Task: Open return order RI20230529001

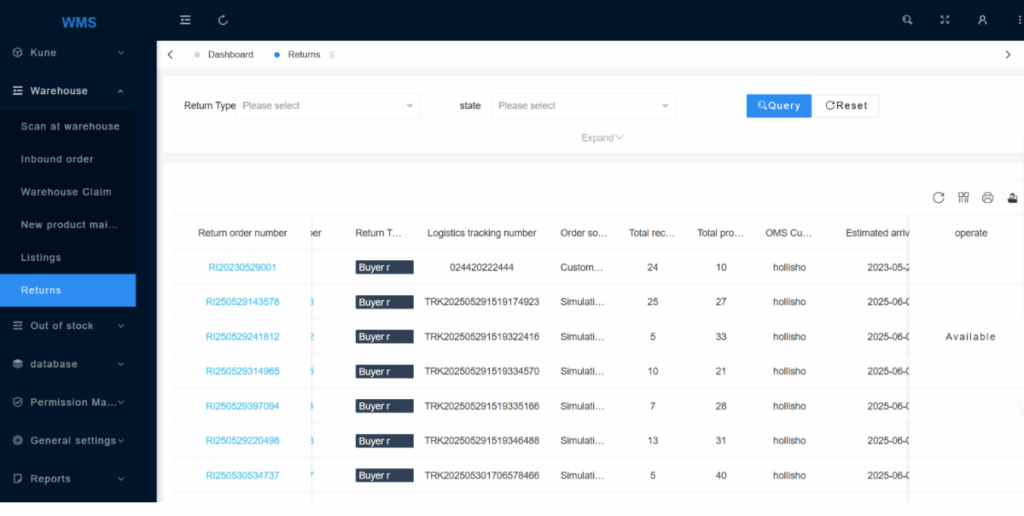Action: 242,267
